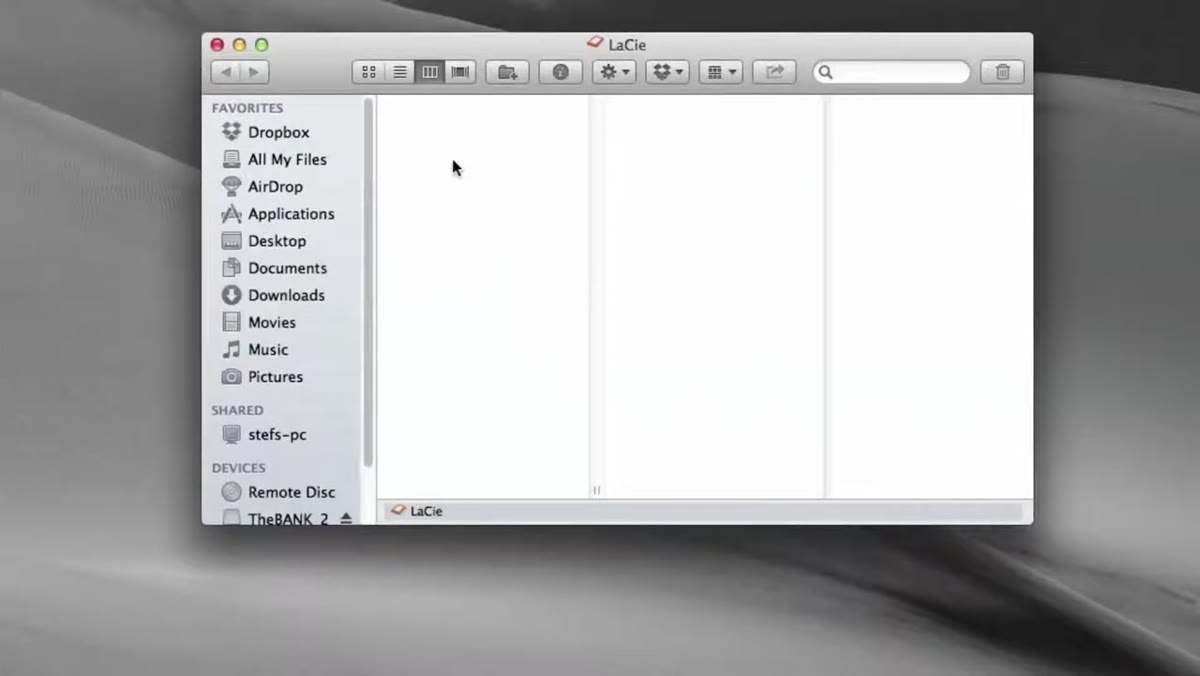Select All My Files in the sidebar

tap(272, 159)
